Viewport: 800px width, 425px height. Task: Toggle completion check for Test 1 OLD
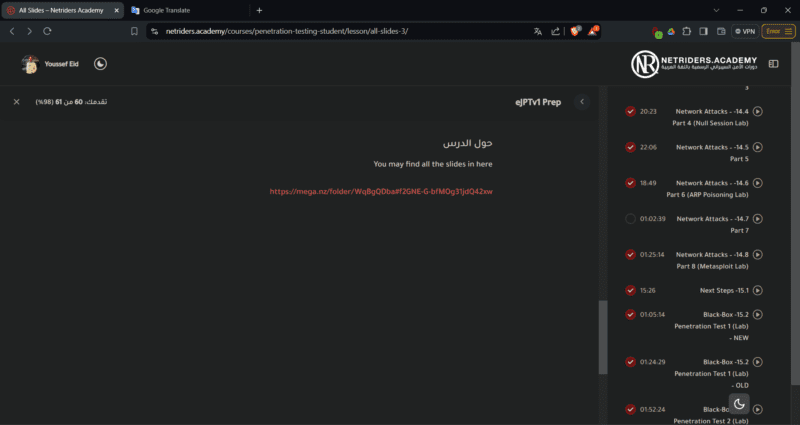click(x=631, y=362)
